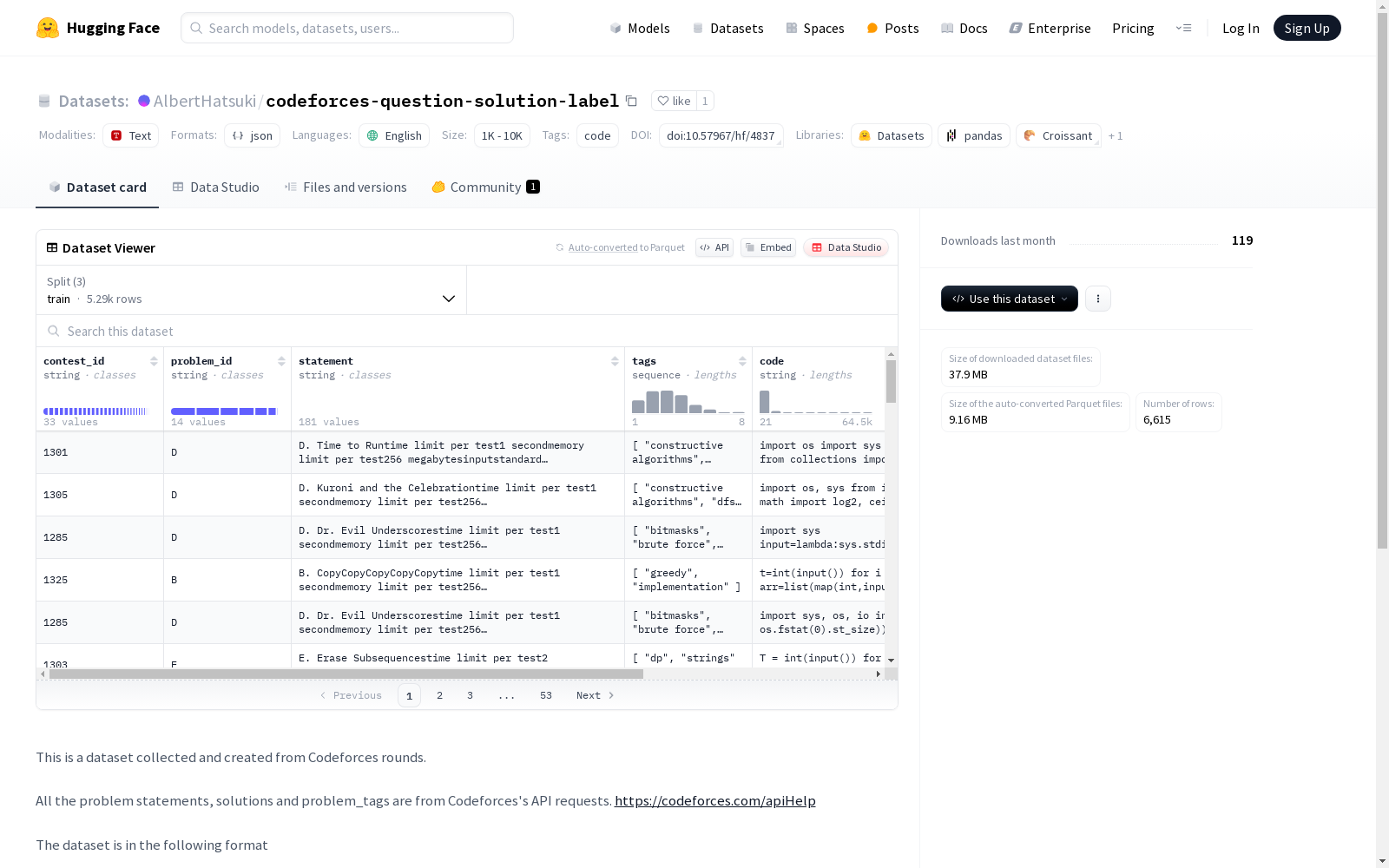Click the Log In link
This screenshot has height=868, width=1389.
pos(1241,28)
